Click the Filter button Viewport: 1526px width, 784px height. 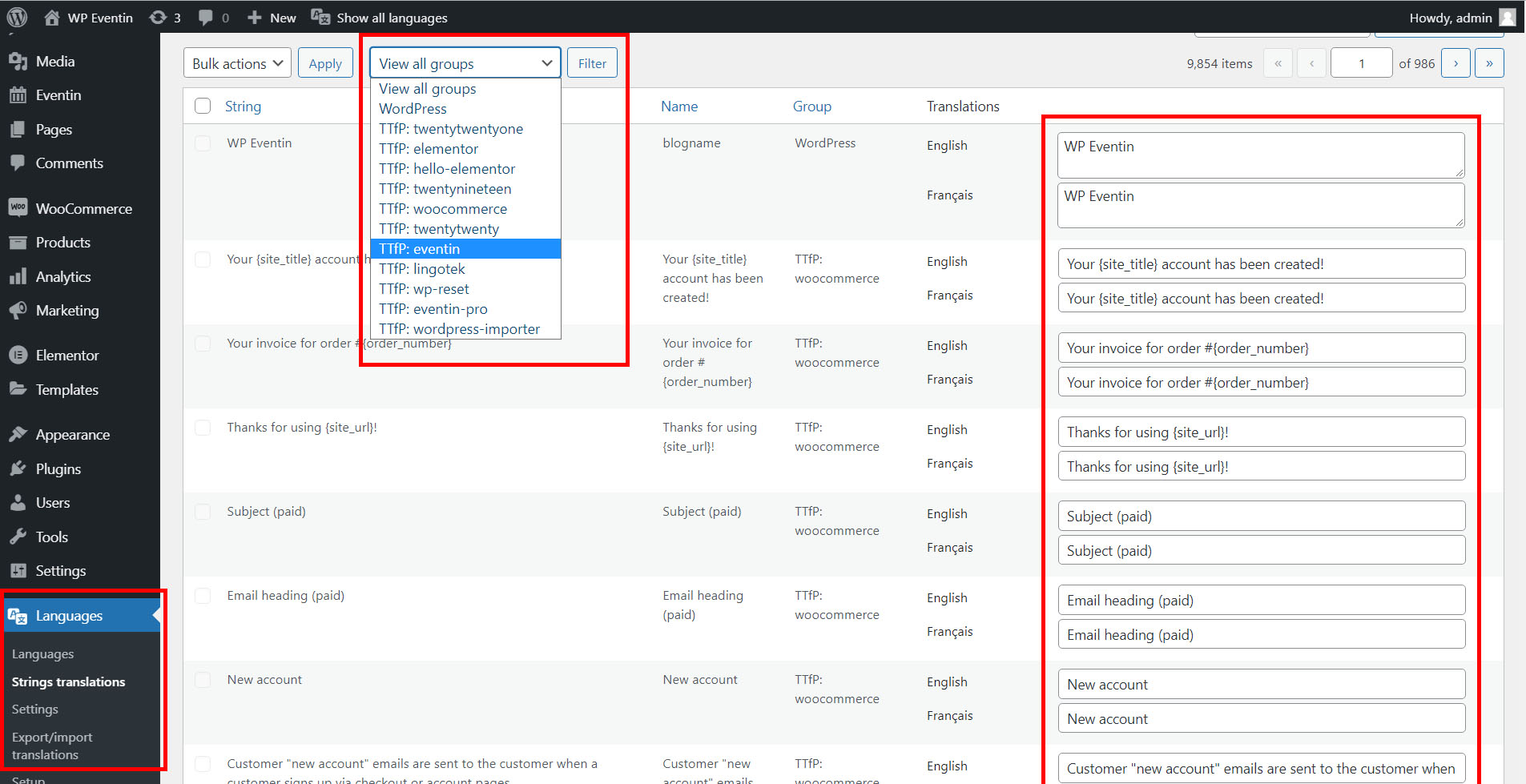pyautogui.click(x=592, y=63)
